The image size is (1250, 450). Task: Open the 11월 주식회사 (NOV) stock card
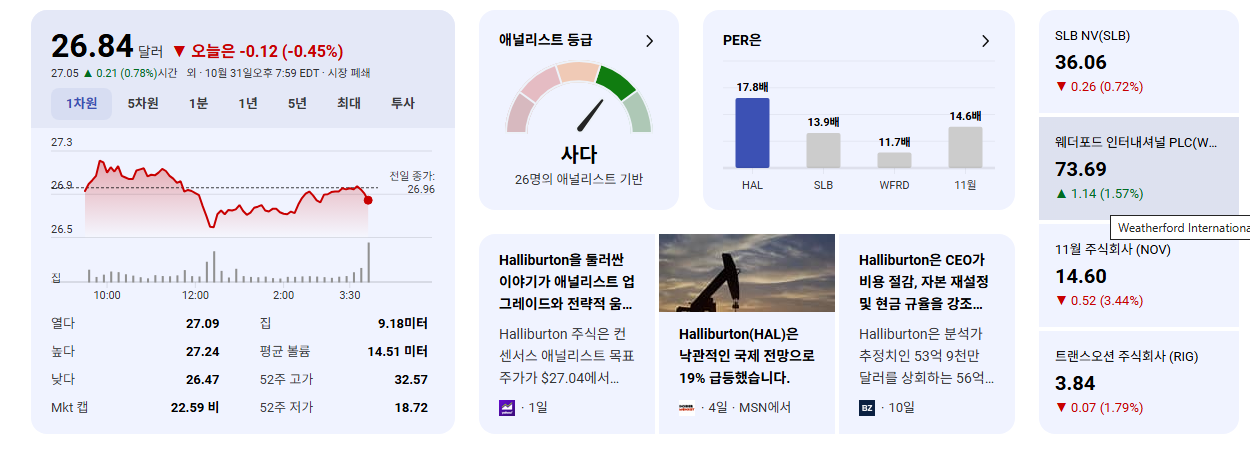pyautogui.click(x=1139, y=275)
